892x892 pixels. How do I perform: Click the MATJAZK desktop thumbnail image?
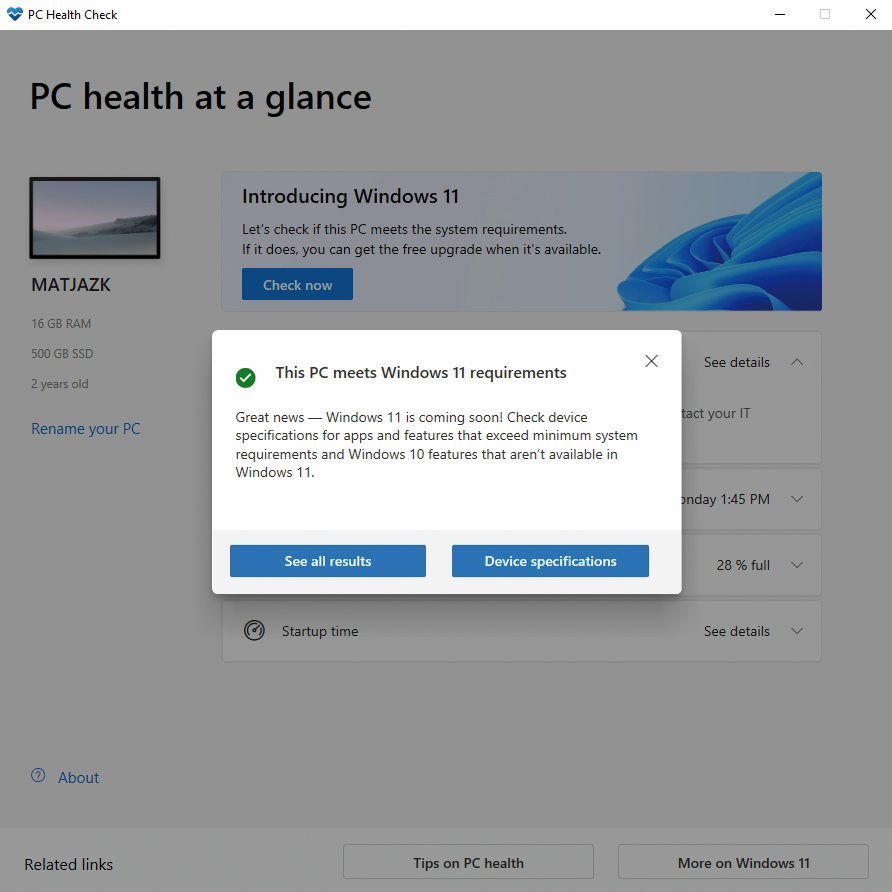pyautogui.click(x=95, y=218)
